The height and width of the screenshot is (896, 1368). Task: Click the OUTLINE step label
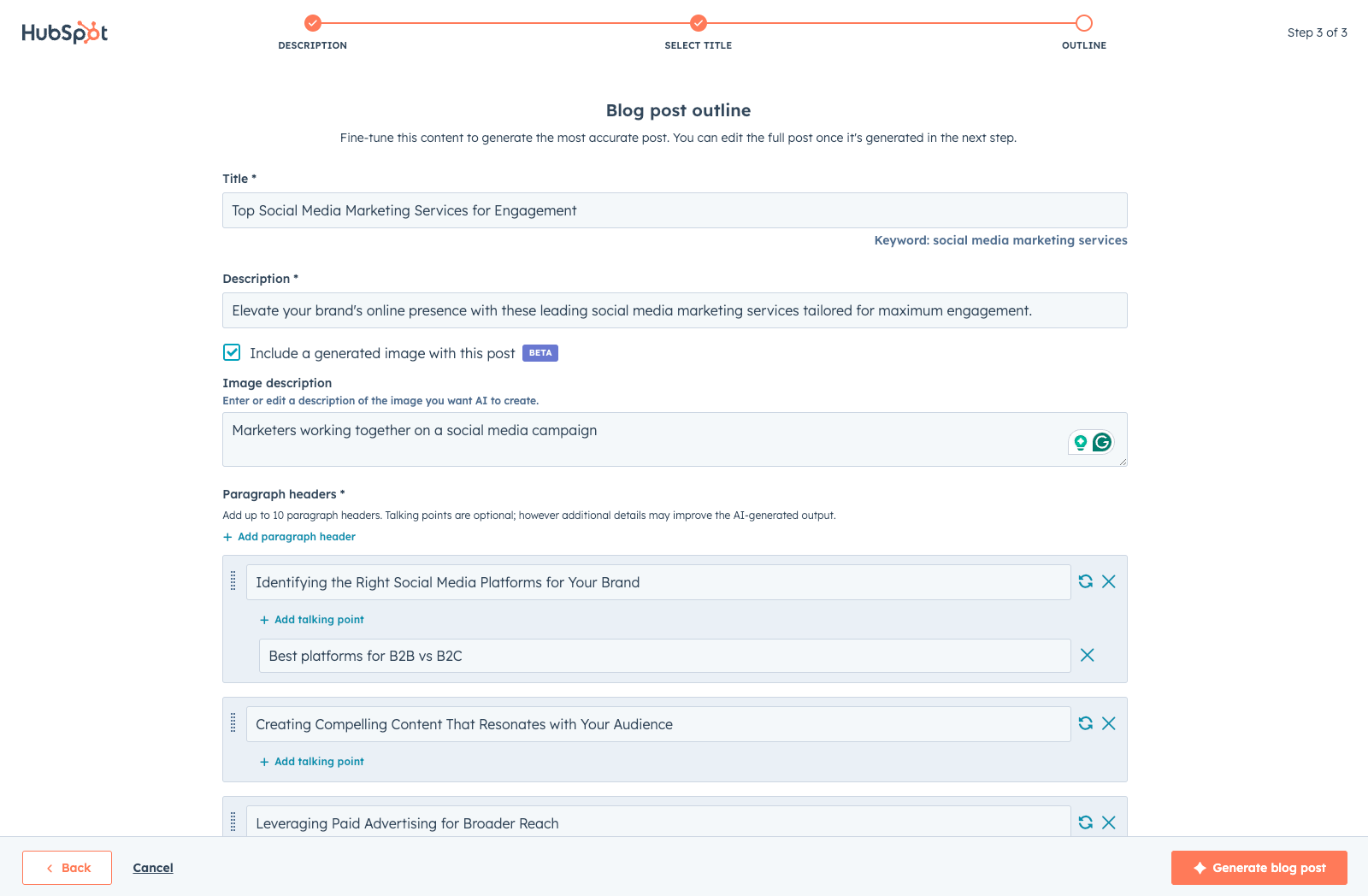click(1084, 45)
